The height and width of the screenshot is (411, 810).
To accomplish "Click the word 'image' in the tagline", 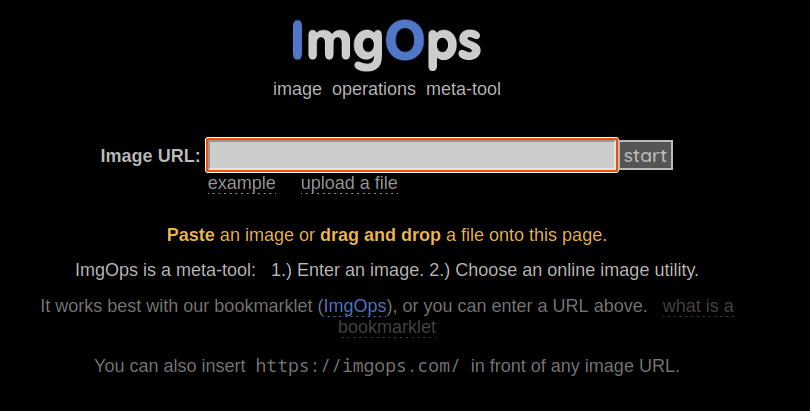I will [297, 89].
